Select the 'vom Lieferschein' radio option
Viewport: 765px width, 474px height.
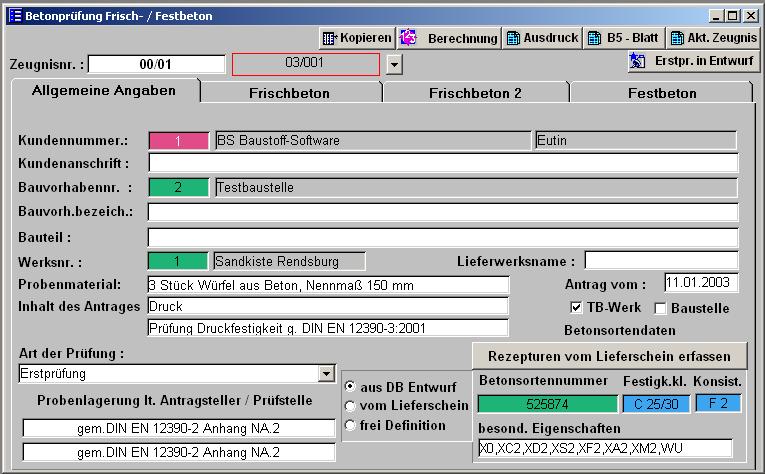point(349,406)
